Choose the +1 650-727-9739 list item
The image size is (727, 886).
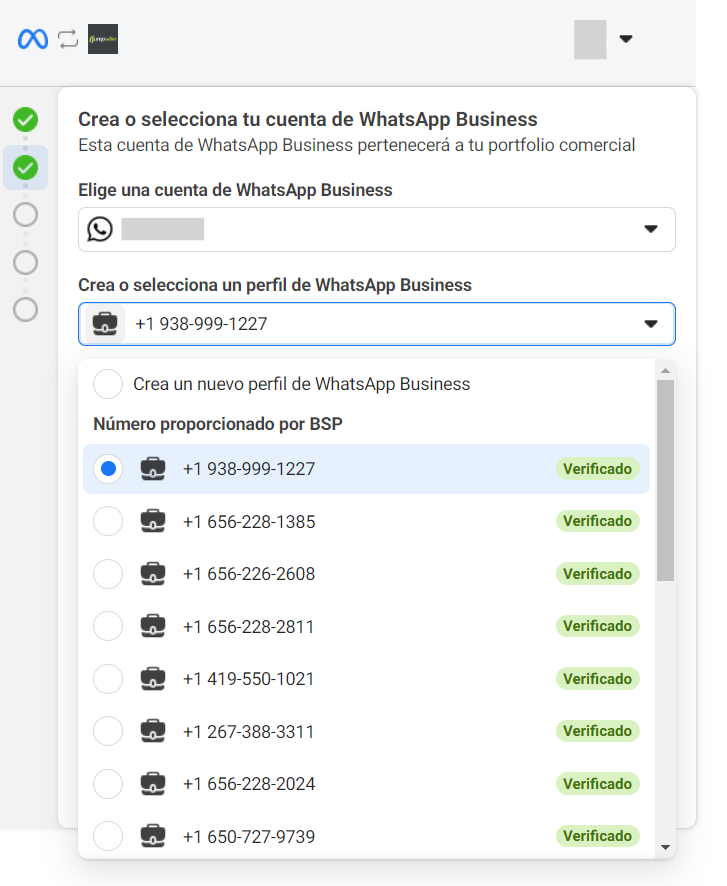click(248, 836)
